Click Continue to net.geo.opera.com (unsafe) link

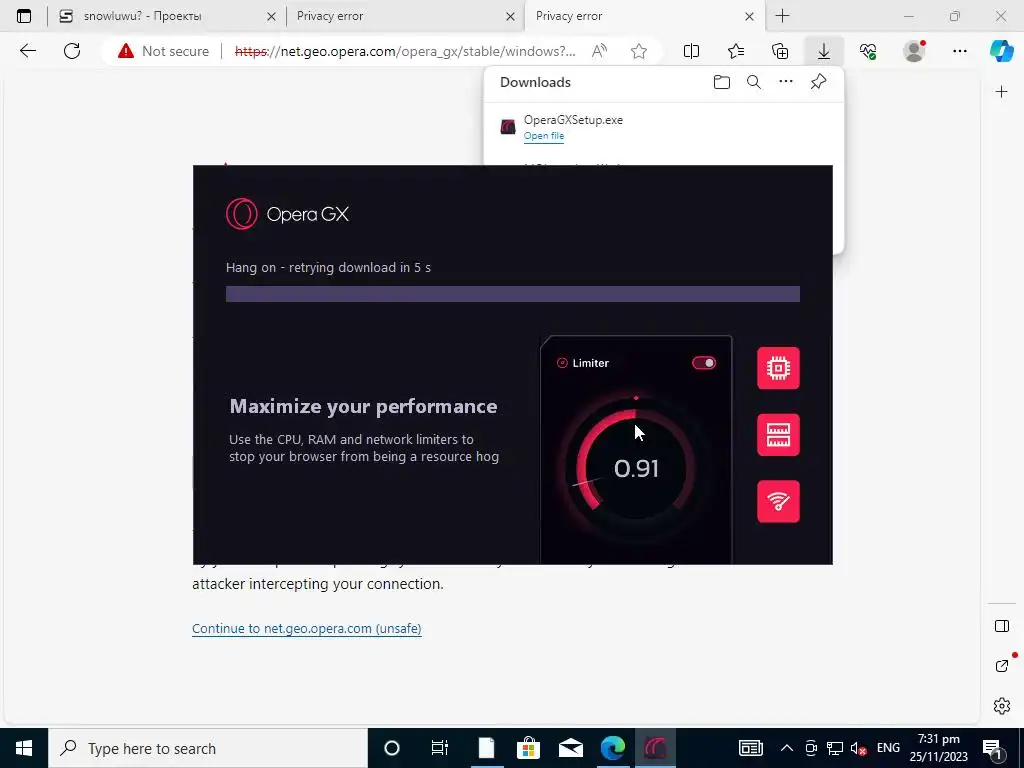(x=307, y=628)
